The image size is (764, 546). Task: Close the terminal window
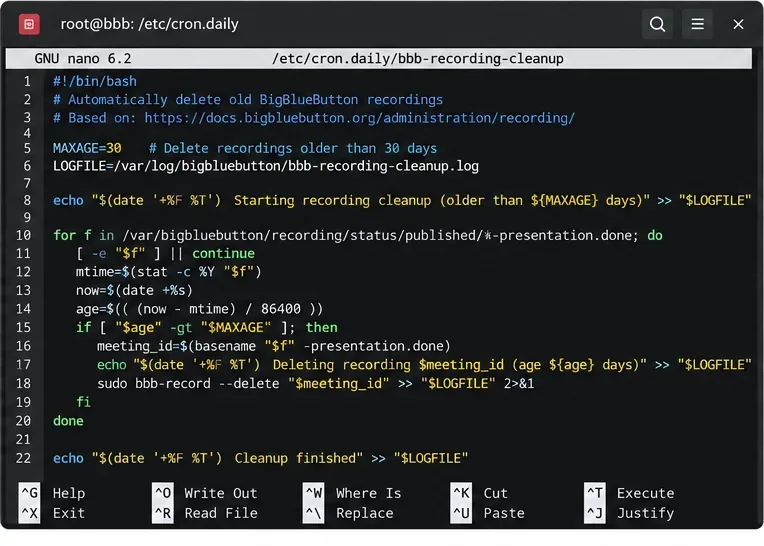[x=738, y=24]
